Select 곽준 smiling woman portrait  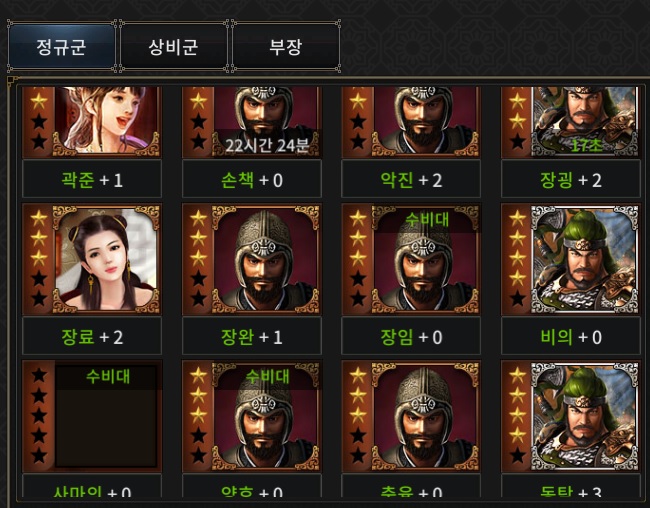[107, 122]
